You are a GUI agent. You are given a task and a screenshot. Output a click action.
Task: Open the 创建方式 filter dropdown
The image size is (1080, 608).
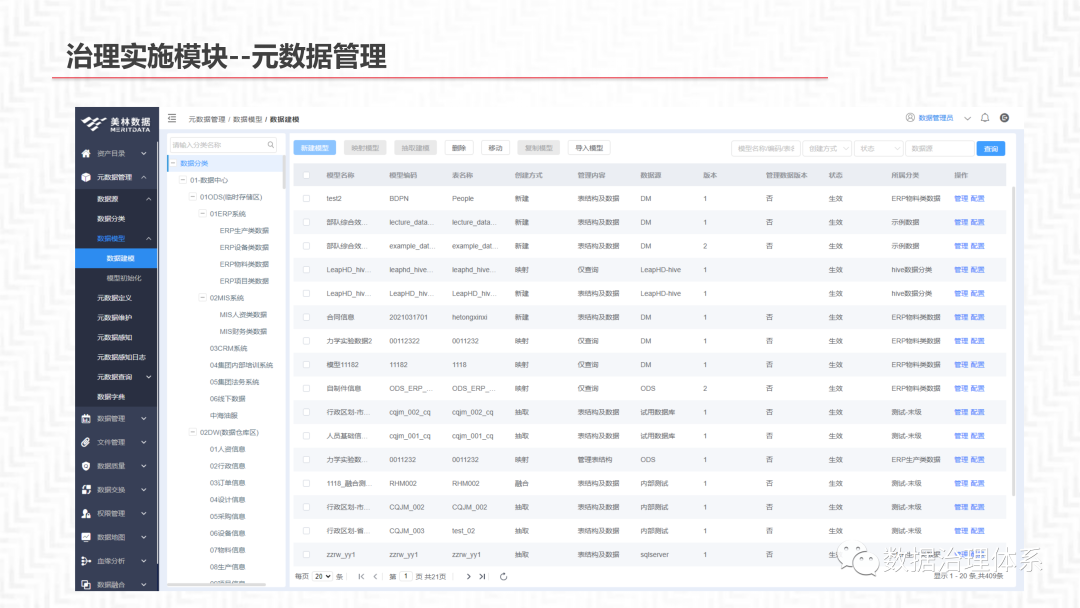click(826, 148)
